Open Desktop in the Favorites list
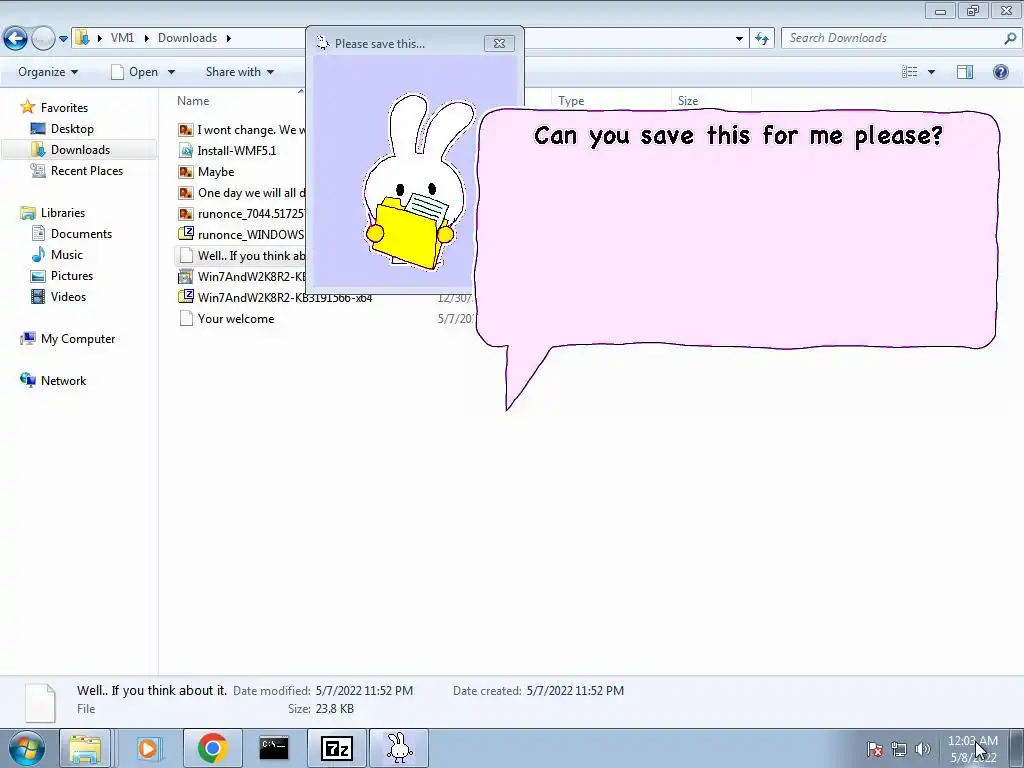The height and width of the screenshot is (768, 1024). (72, 129)
